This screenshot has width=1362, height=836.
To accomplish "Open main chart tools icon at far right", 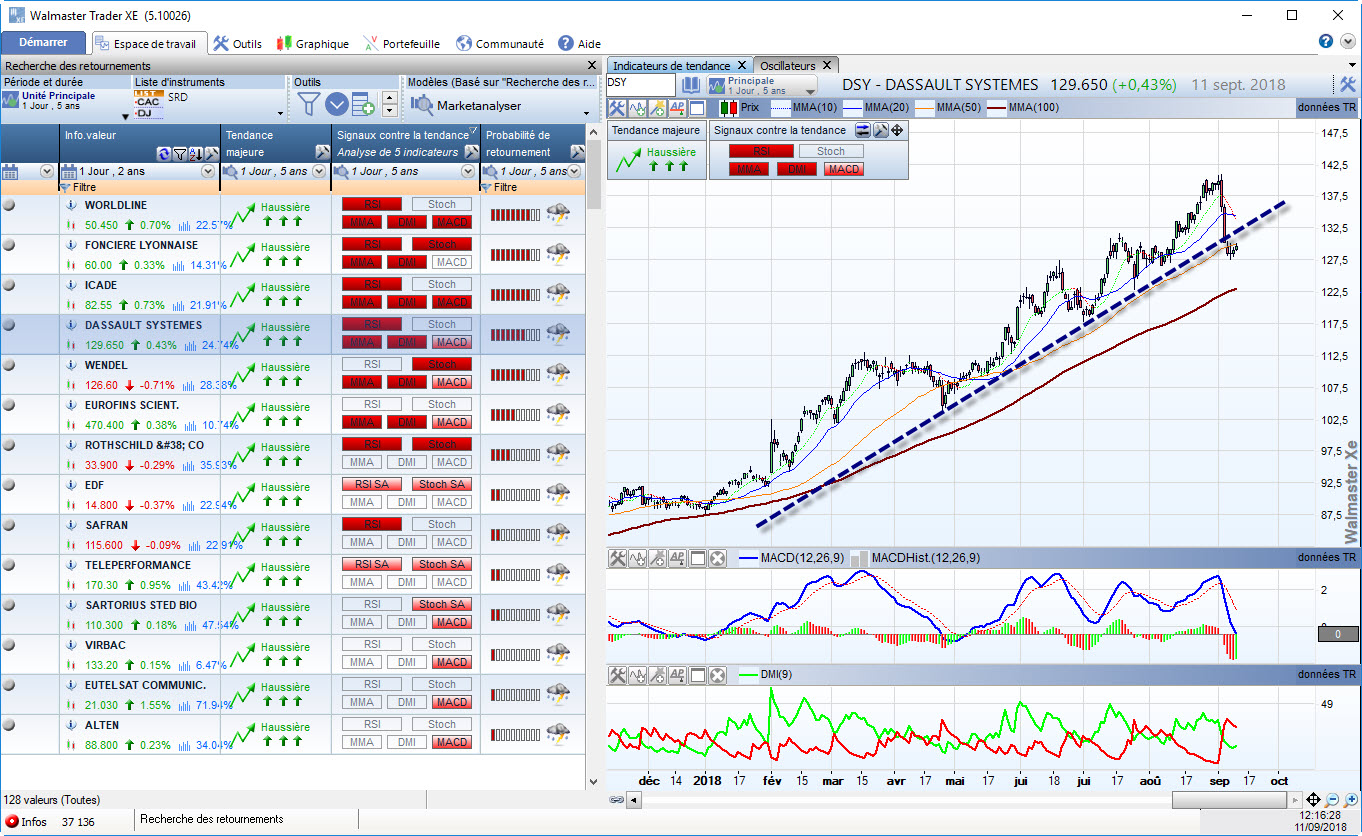I will point(1348,85).
